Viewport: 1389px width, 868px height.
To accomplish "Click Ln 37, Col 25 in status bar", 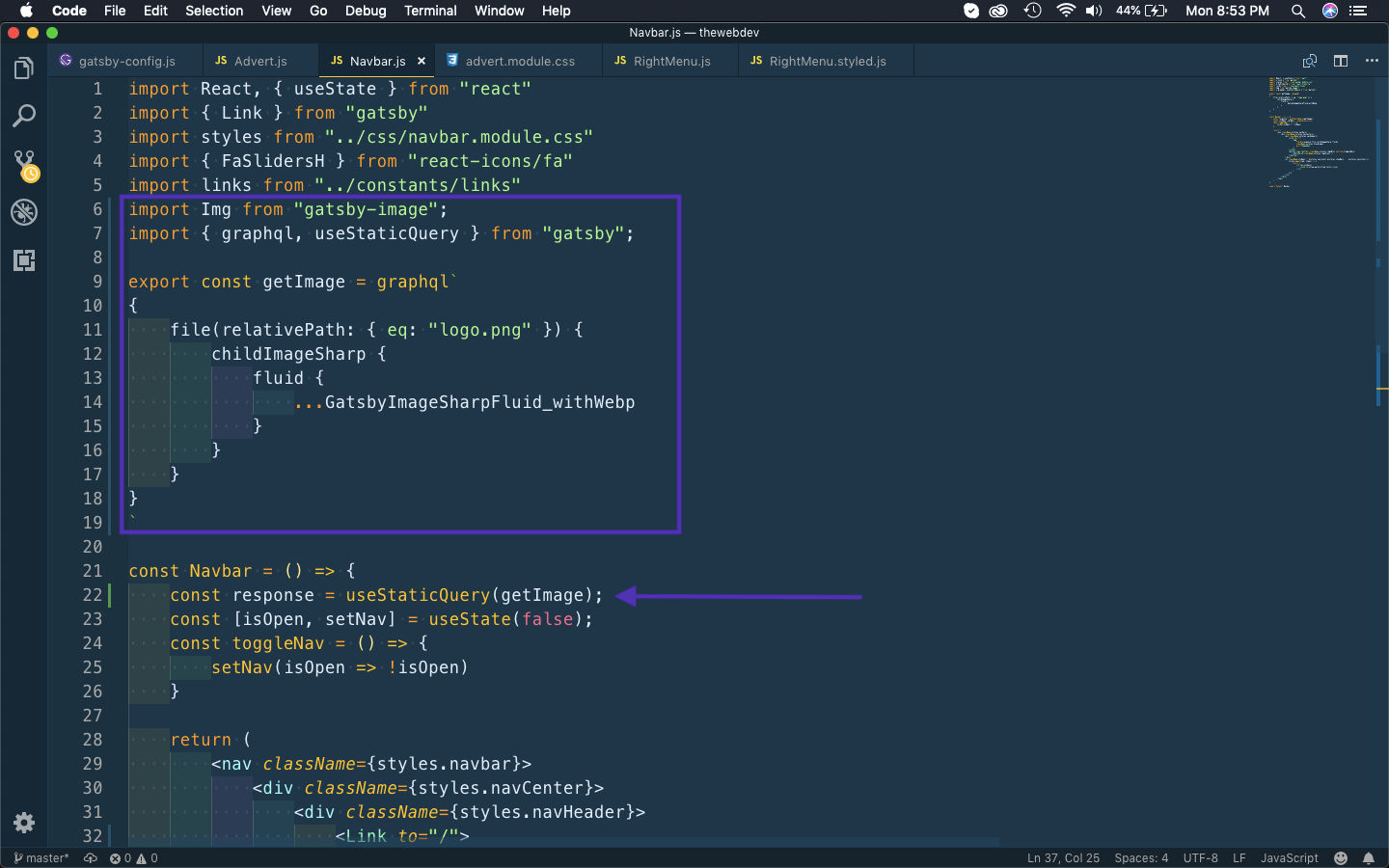I will pos(1063,858).
